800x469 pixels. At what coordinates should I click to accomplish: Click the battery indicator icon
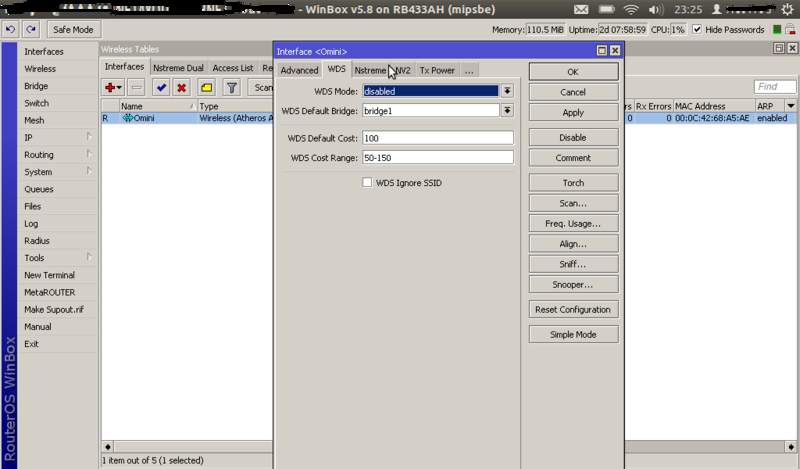(606, 9)
